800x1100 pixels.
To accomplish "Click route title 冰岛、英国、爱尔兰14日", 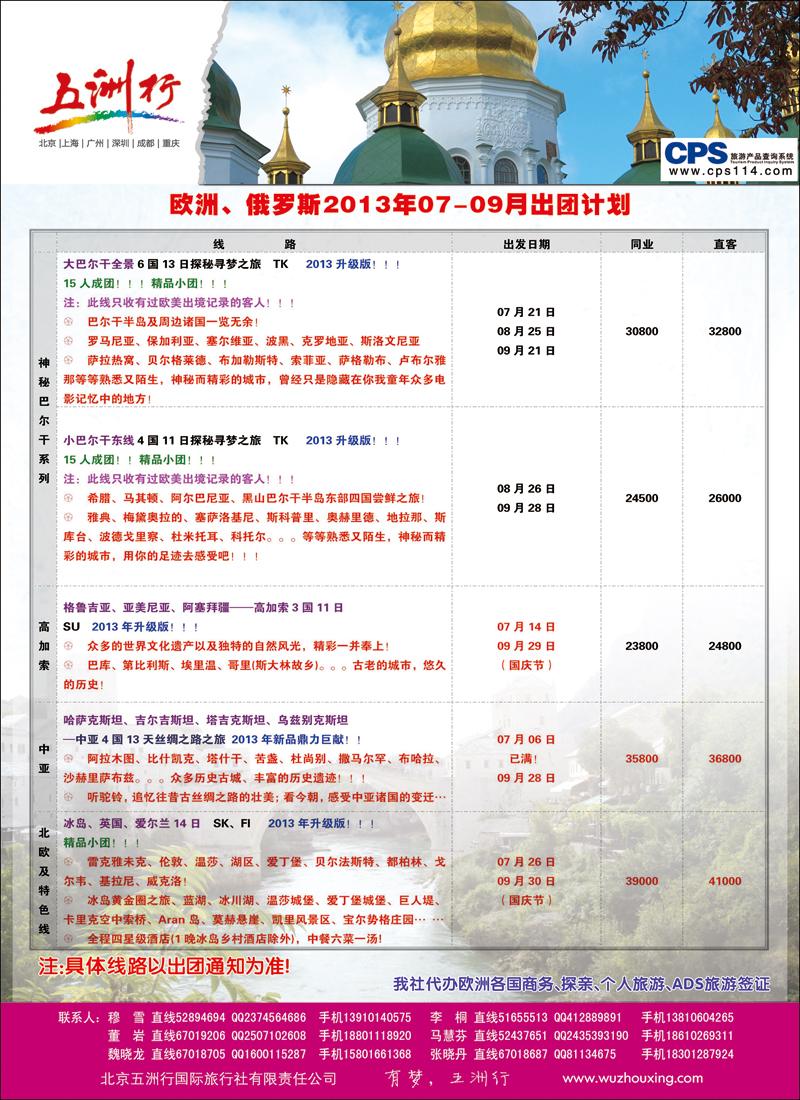I will tap(132, 823).
